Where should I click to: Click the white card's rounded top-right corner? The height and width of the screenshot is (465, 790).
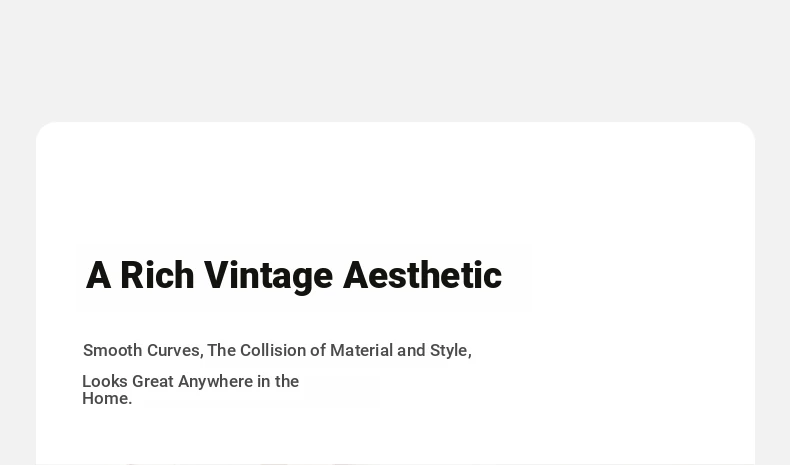point(746,130)
